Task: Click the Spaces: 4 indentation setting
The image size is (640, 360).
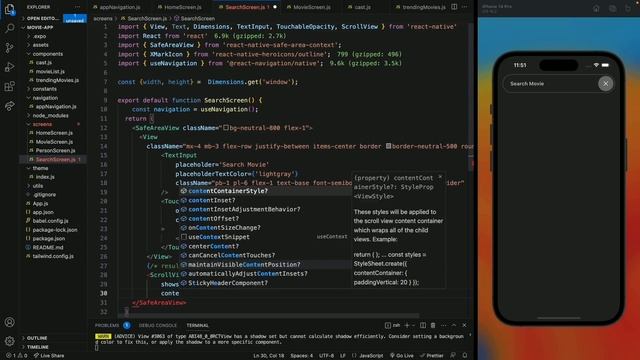Action: click(x=302, y=356)
